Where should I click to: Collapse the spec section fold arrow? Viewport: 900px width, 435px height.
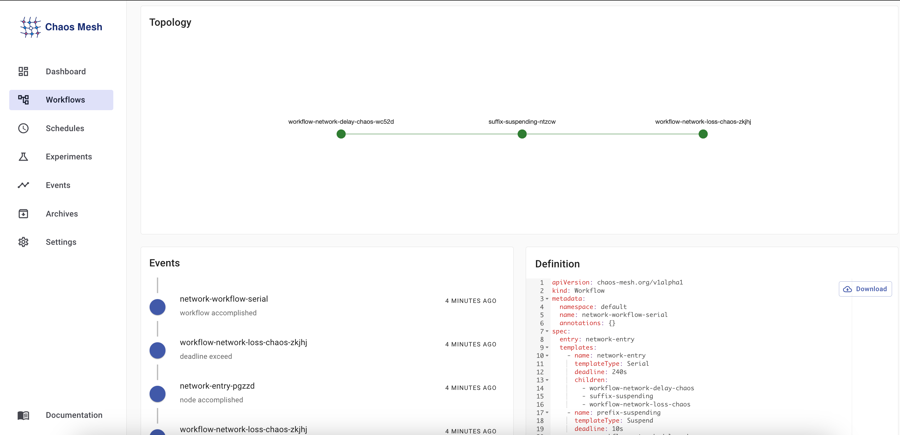[547, 331]
